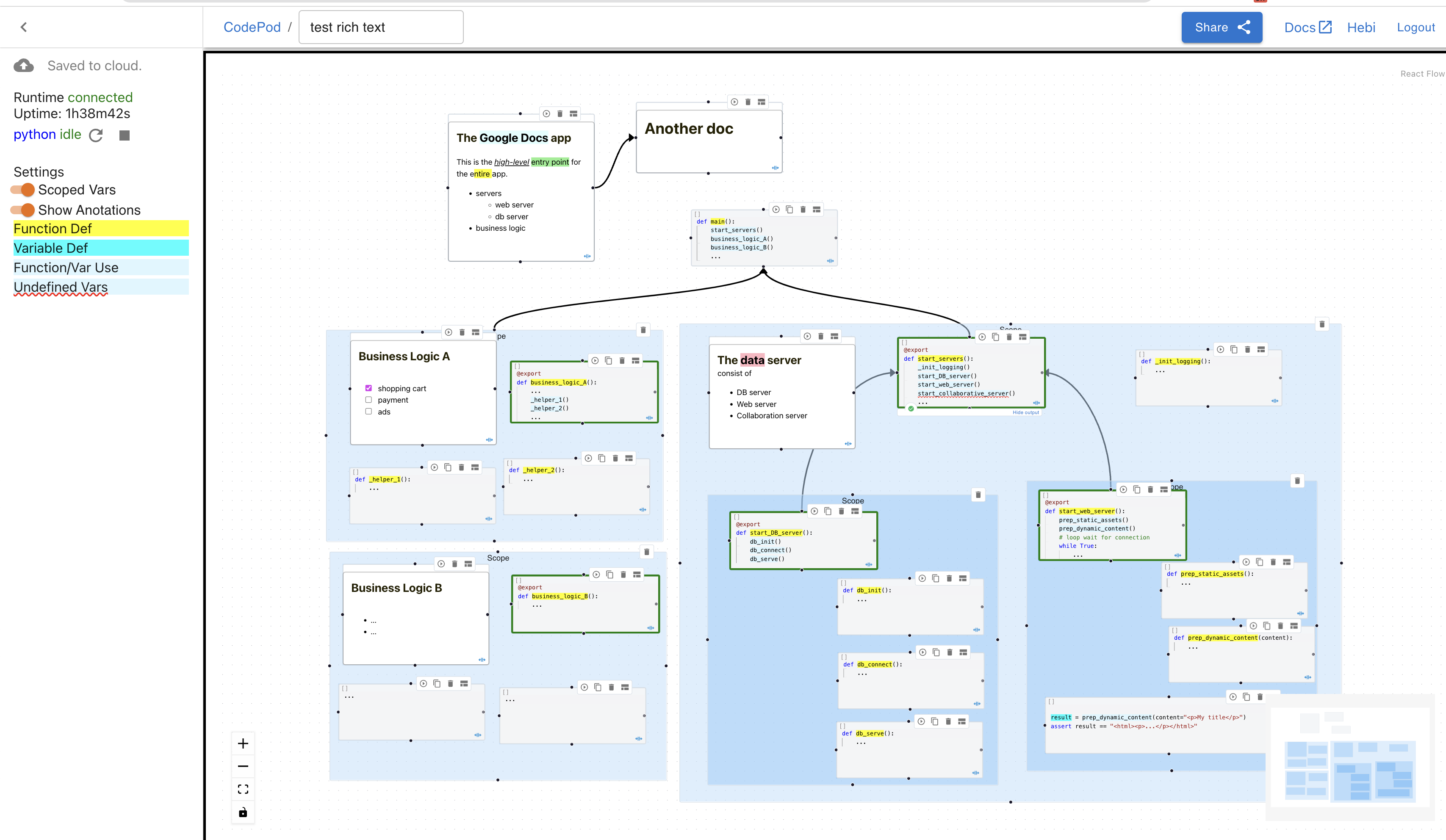The width and height of the screenshot is (1446, 840).
Task: Open the Docs link
Action: click(1307, 28)
